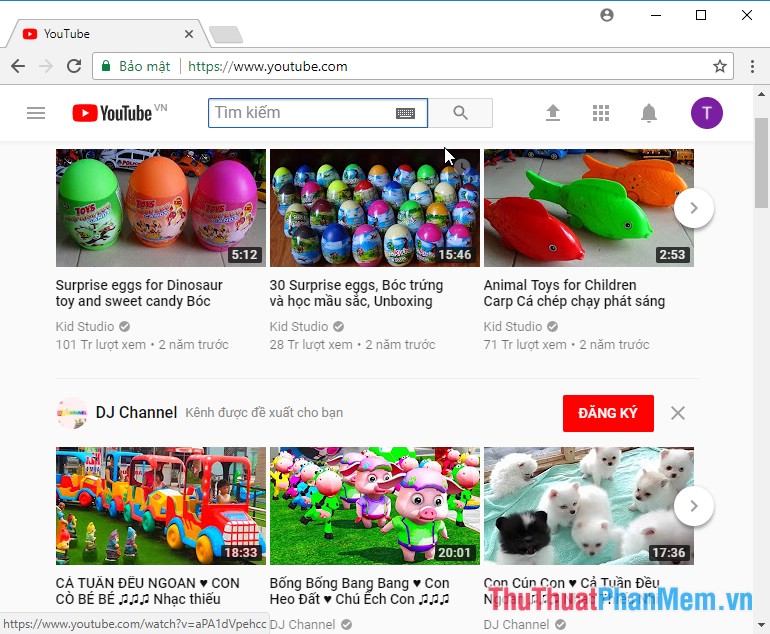Open the purple T account avatar

pyautogui.click(x=707, y=113)
